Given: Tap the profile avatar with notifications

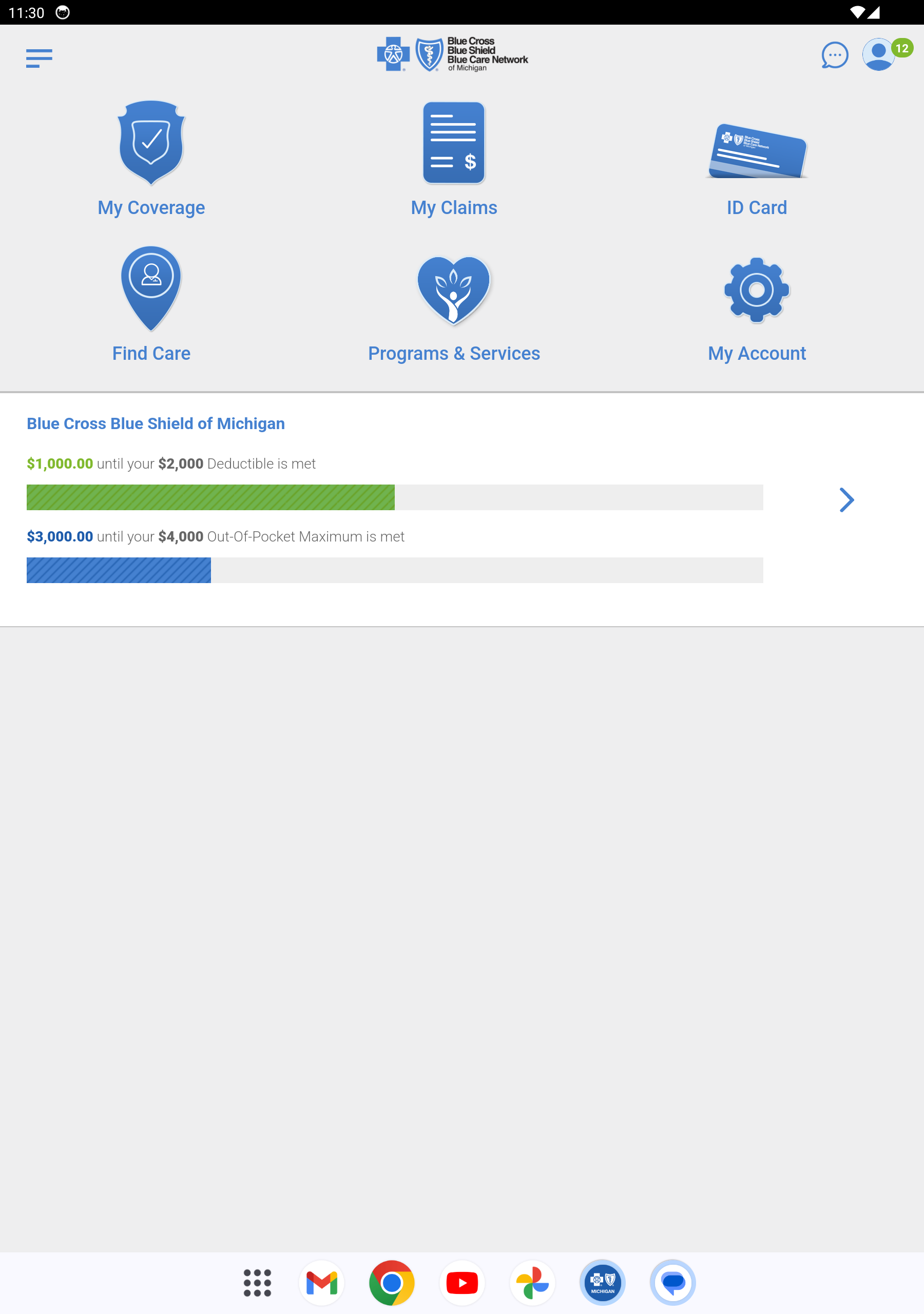Looking at the screenshot, I should (x=879, y=55).
